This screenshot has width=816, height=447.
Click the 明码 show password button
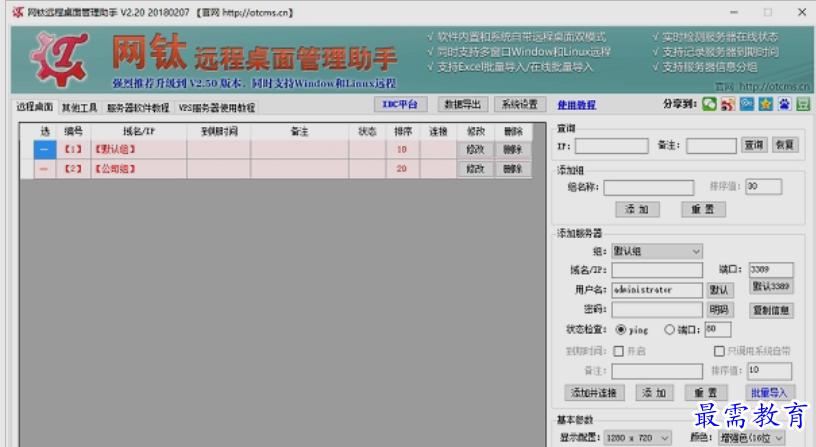point(719,310)
